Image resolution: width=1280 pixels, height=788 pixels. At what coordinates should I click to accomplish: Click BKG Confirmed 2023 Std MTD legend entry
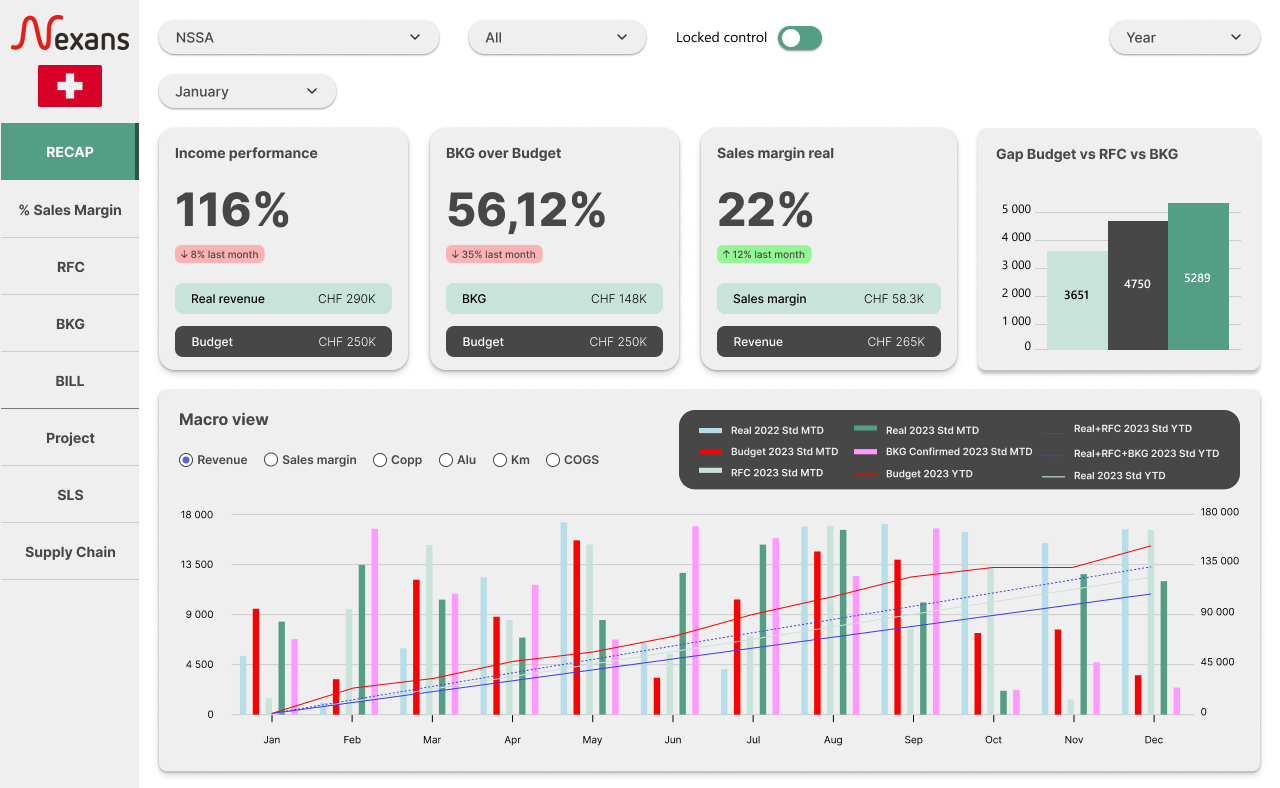click(943, 452)
